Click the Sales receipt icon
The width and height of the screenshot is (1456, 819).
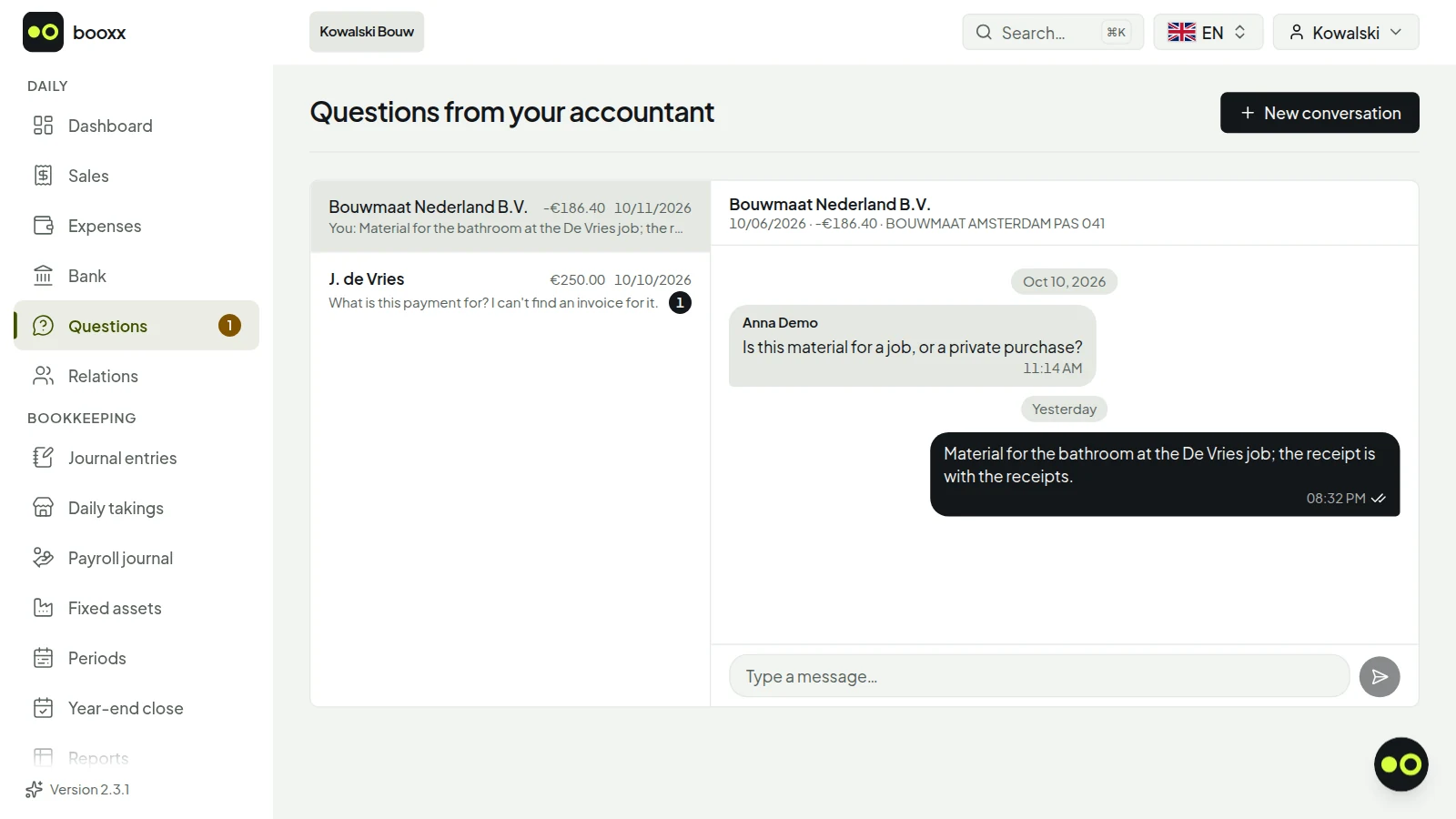click(x=43, y=176)
